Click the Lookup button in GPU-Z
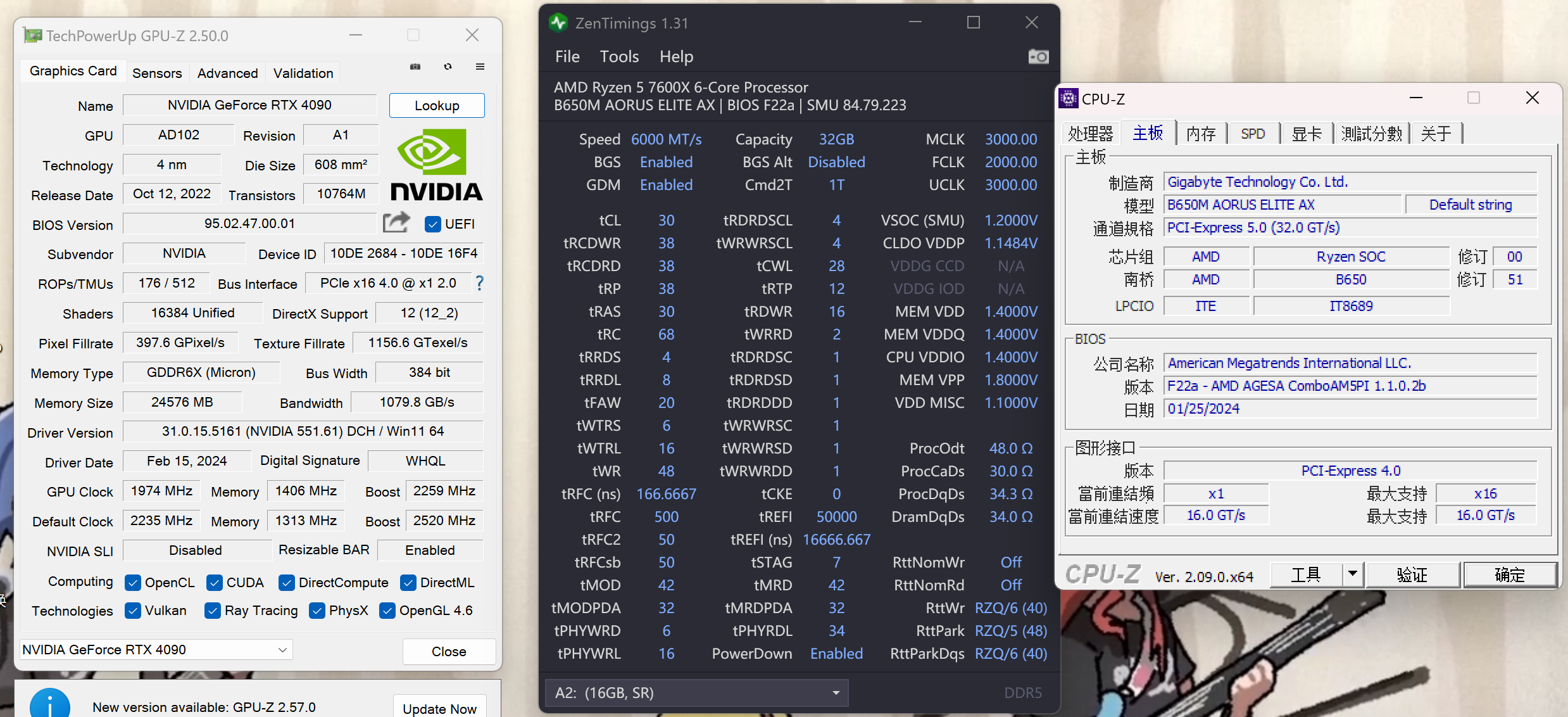This screenshot has height=717, width=1568. (x=436, y=105)
